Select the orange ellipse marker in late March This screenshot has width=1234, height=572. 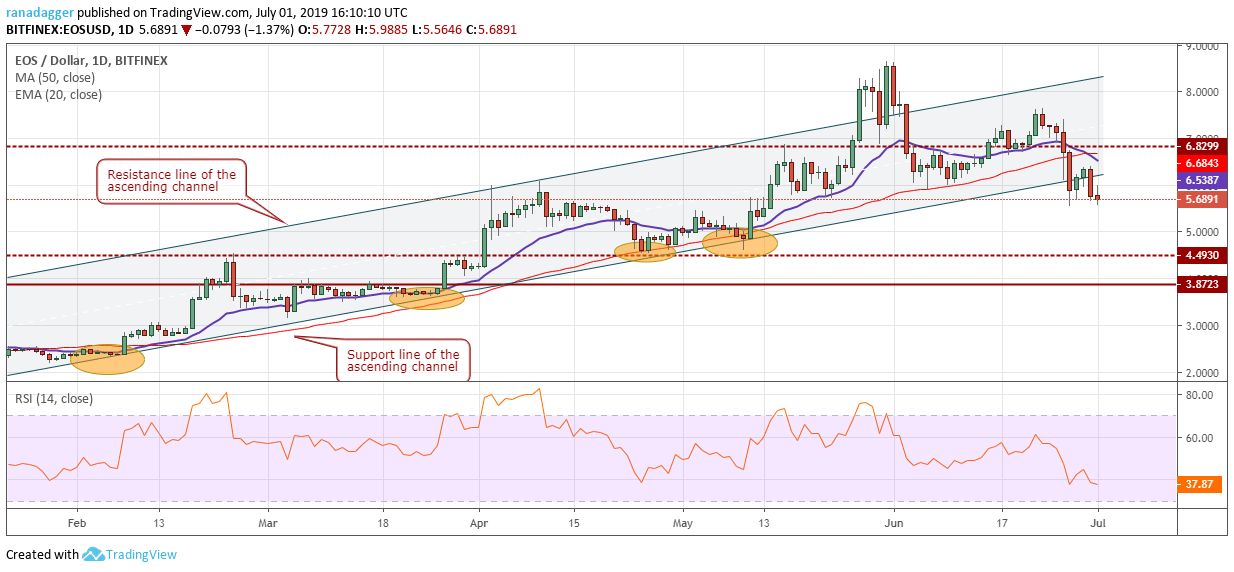click(x=427, y=296)
